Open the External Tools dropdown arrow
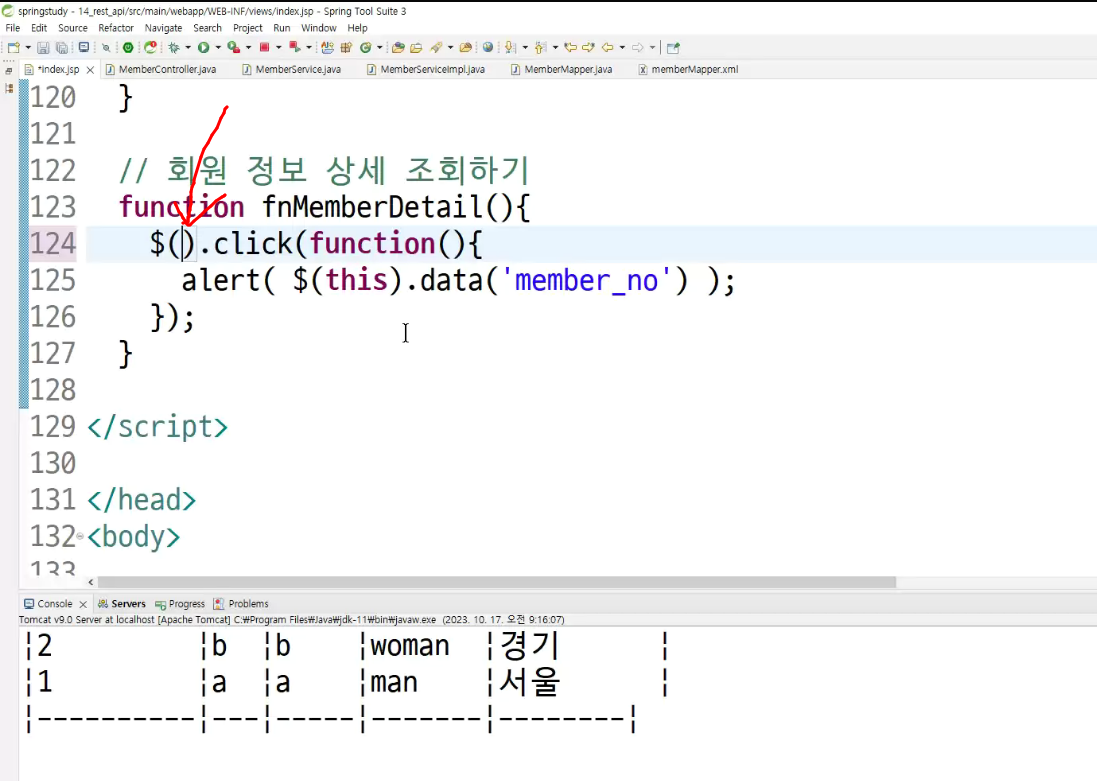This screenshot has height=781, width=1097. [x=248, y=48]
